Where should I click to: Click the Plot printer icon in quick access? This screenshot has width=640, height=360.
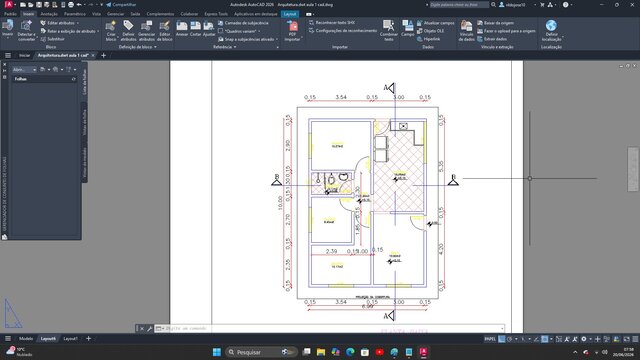pos(71,4)
